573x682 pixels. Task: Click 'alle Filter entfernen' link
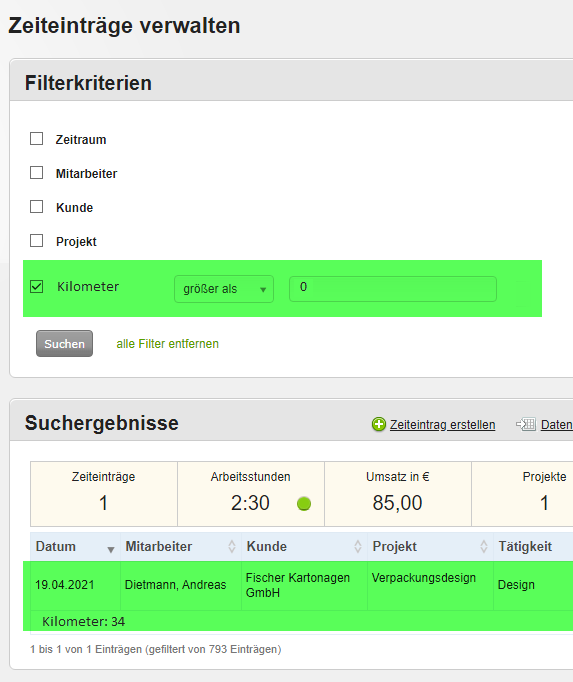click(x=168, y=344)
